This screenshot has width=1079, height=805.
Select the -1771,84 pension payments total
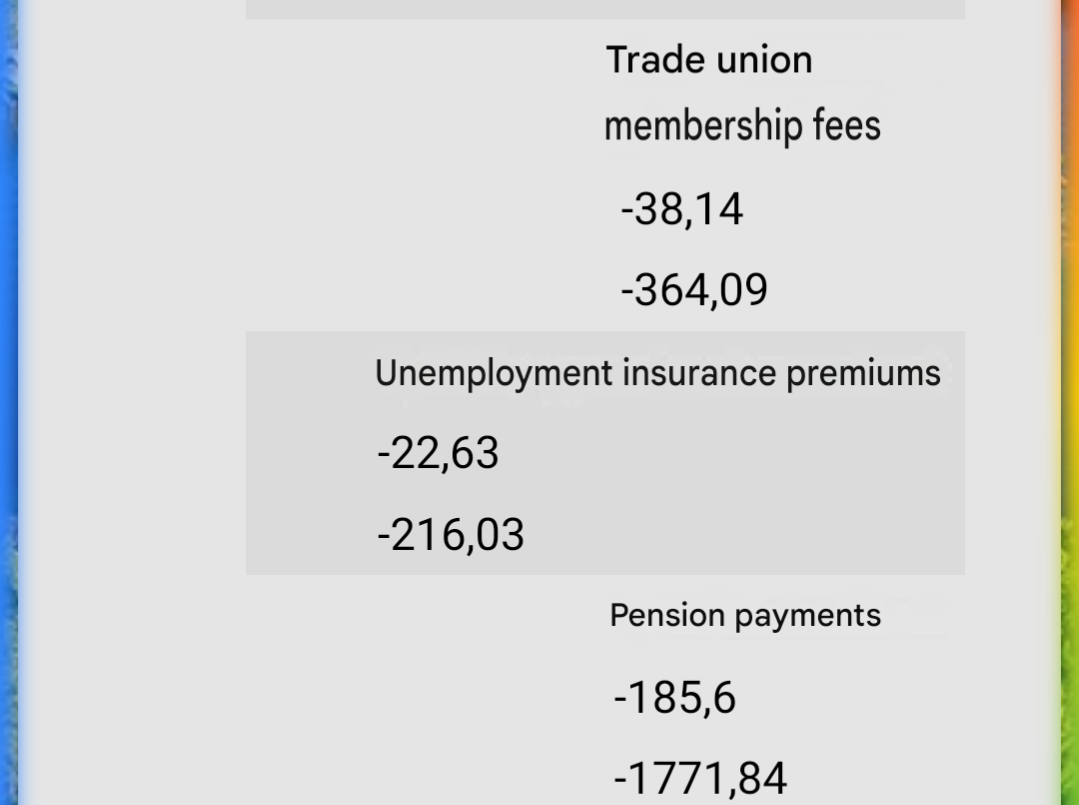pyautogui.click(x=700, y=778)
